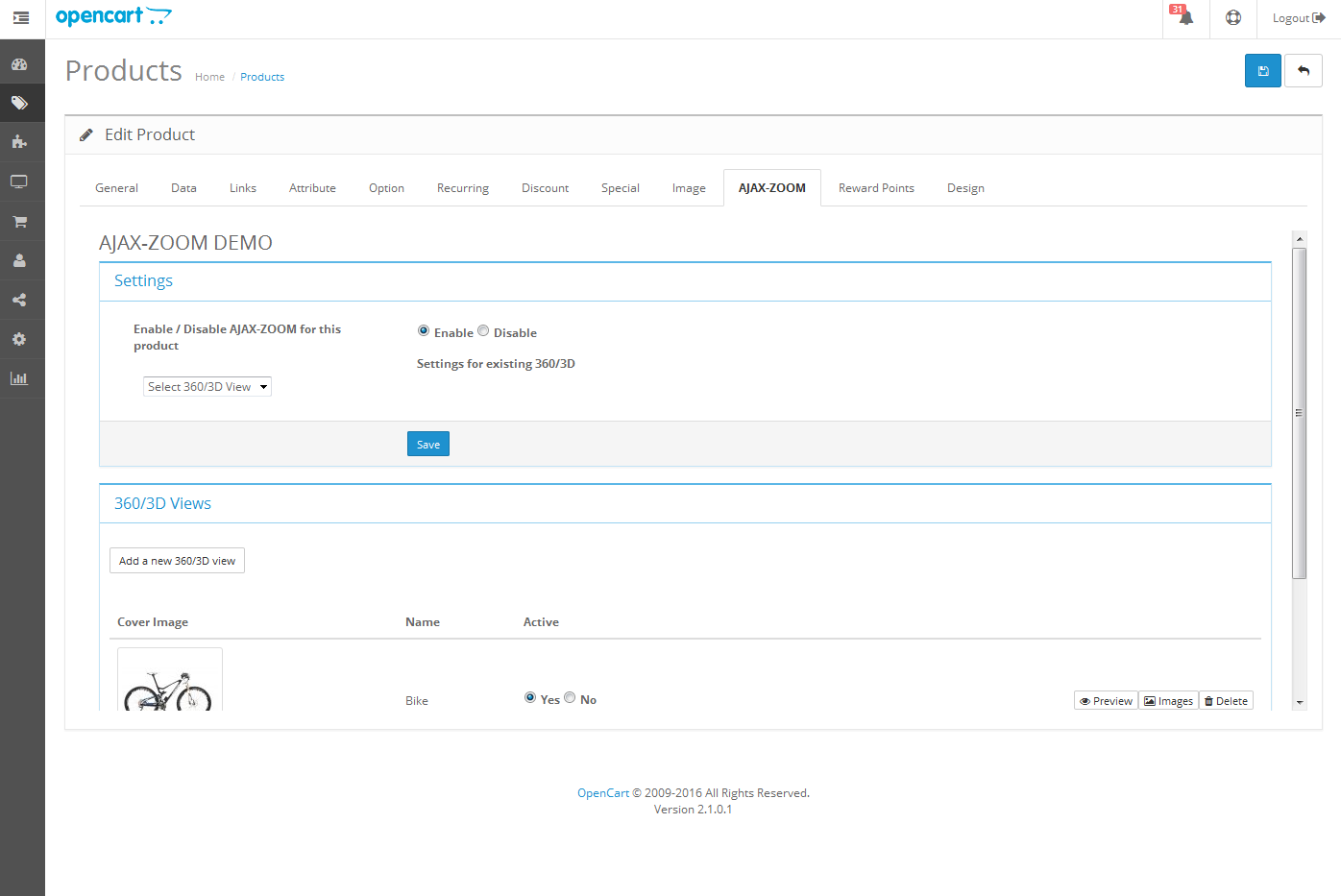Open the help lifebuoy icon
Screen dimensions: 1341x896
point(1233,17)
